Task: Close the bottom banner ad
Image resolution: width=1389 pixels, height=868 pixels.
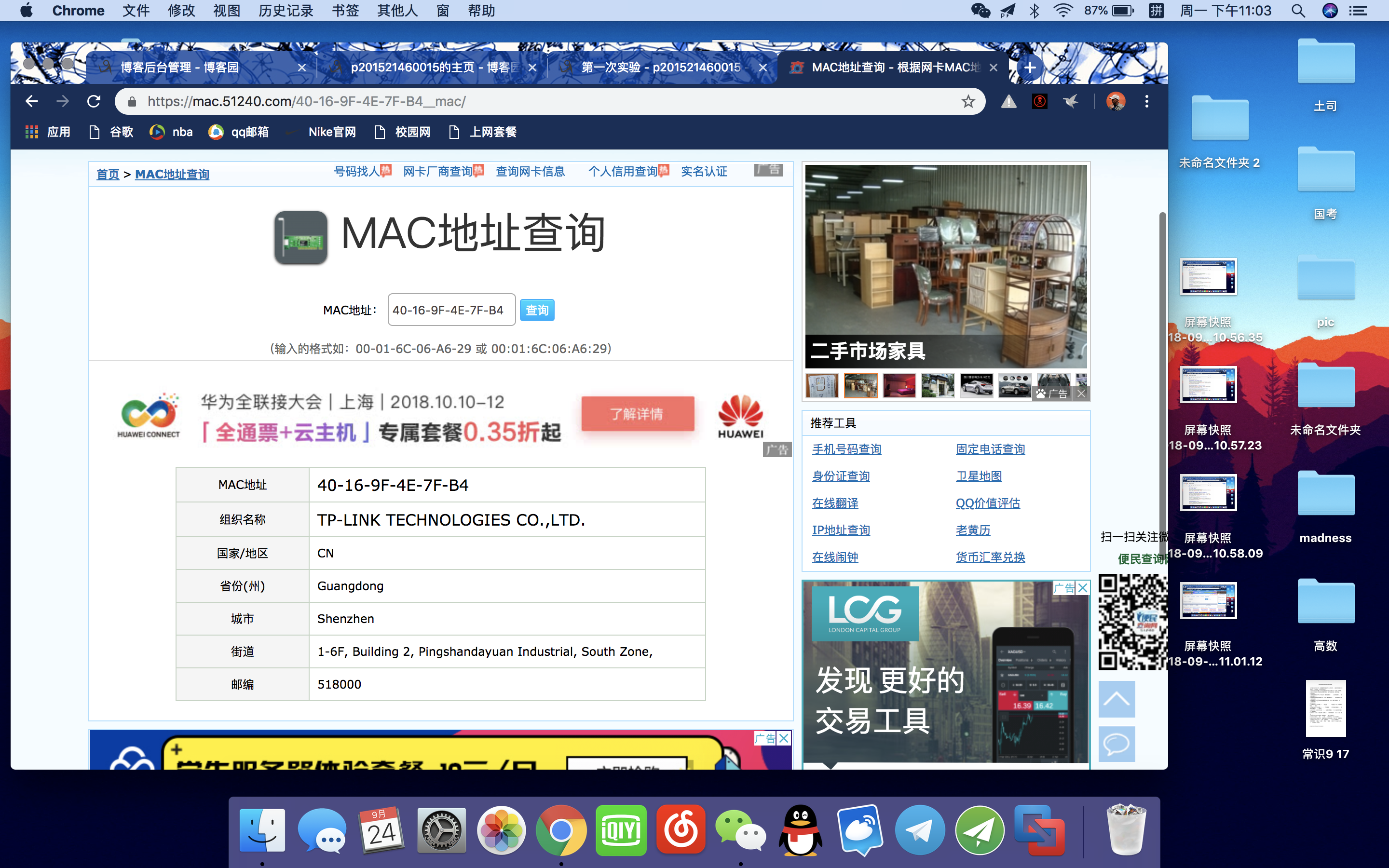Action: coord(783,738)
